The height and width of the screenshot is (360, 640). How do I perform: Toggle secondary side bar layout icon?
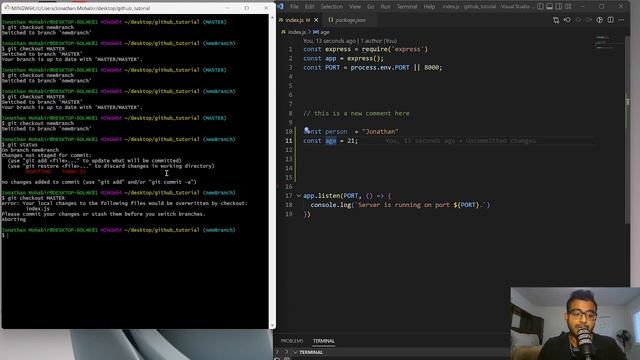559,7
